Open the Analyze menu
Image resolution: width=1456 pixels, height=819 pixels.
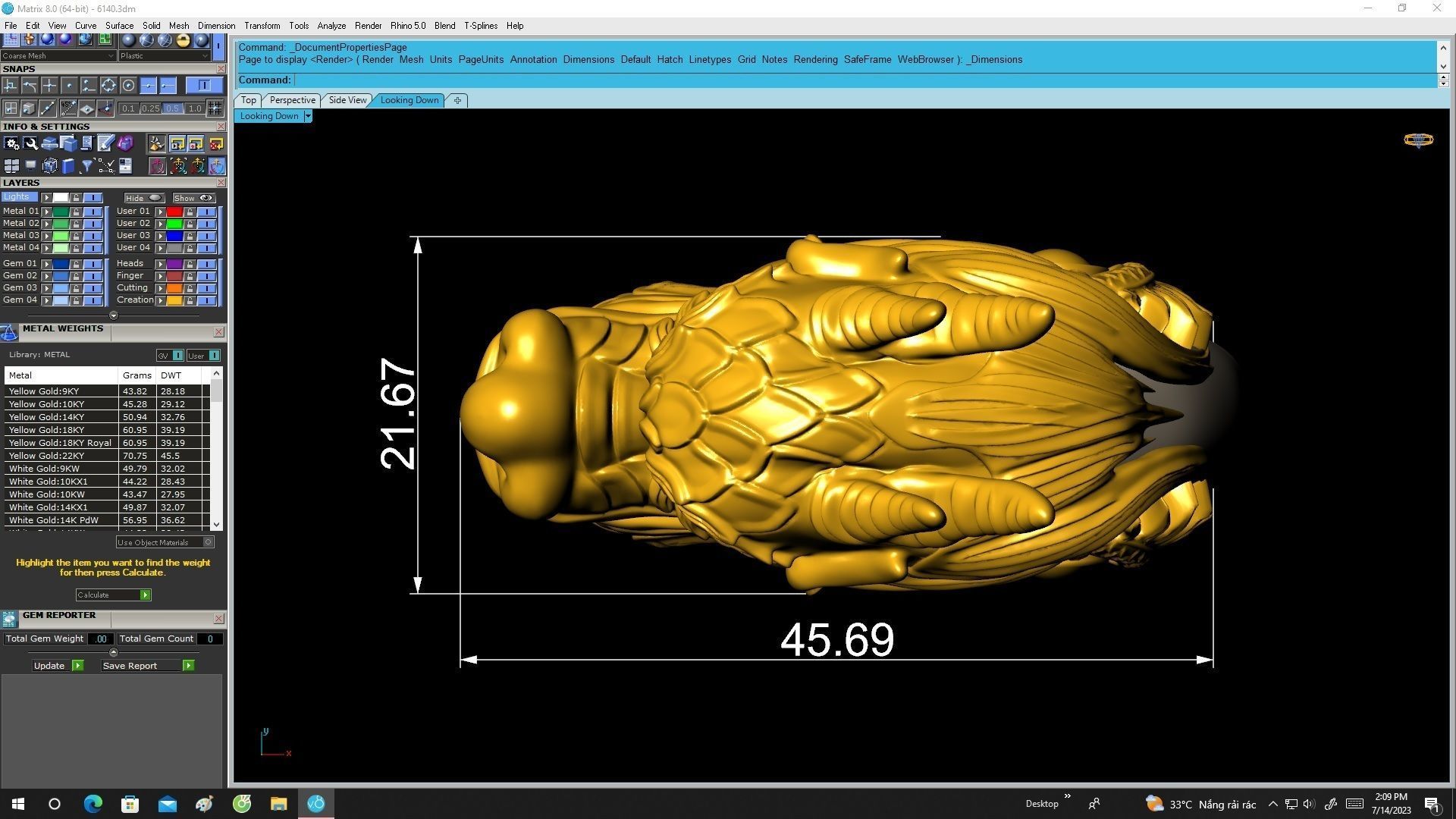point(331,26)
